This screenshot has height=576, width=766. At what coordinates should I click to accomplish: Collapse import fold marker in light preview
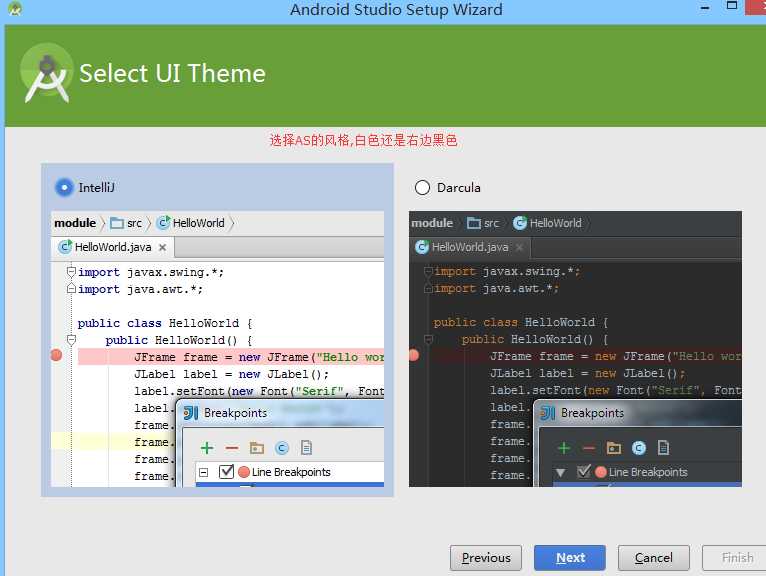[x=71, y=272]
